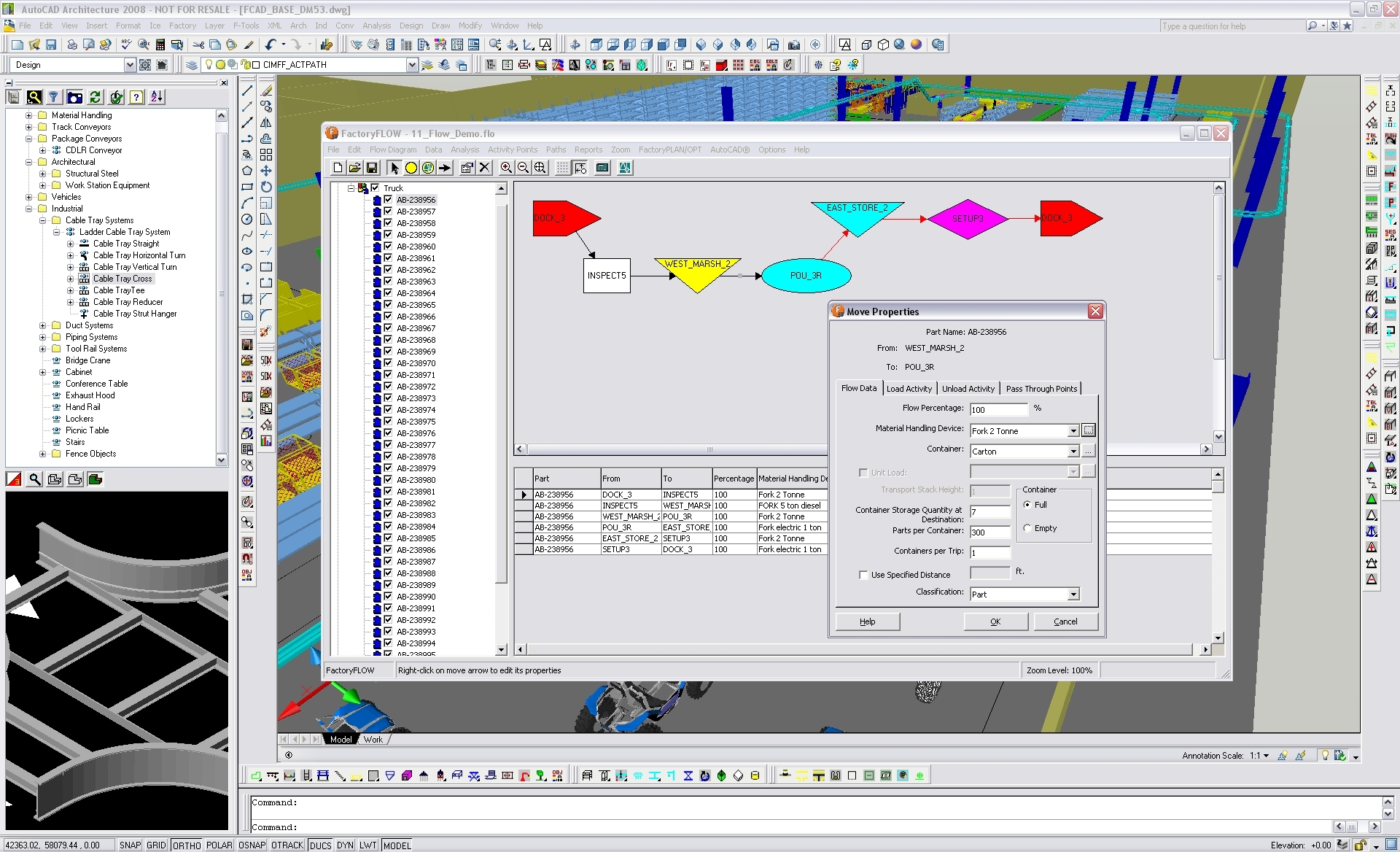The width and height of the screenshot is (1400, 852).
Task: Select the yellow circle activity point tool
Action: (x=411, y=168)
